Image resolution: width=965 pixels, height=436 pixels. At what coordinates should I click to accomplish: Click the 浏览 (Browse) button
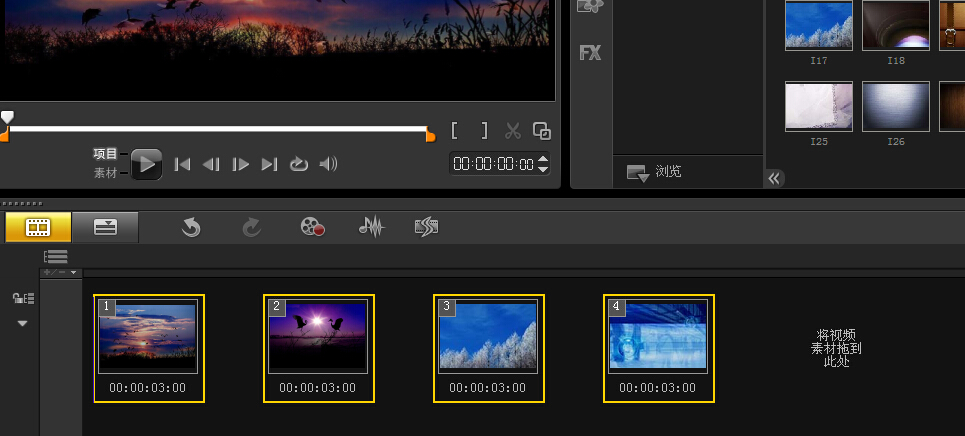(655, 172)
